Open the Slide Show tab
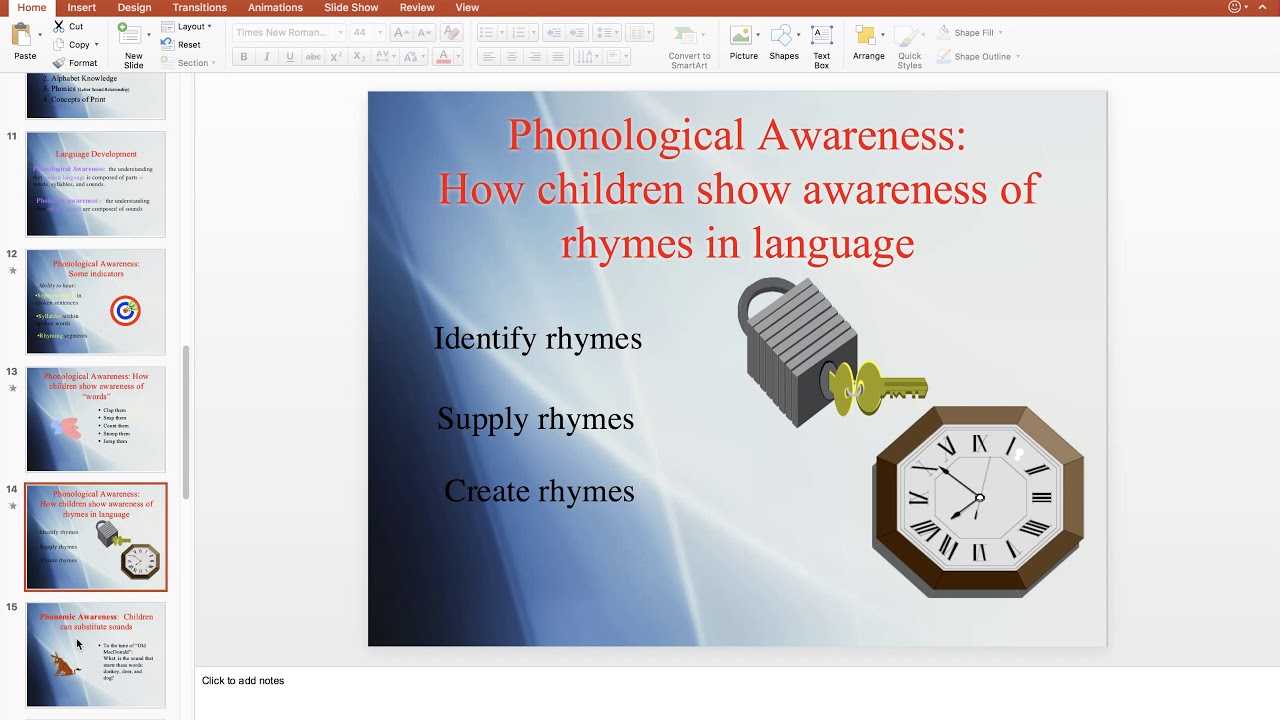Screen dimensions: 1280x720 pos(351,8)
